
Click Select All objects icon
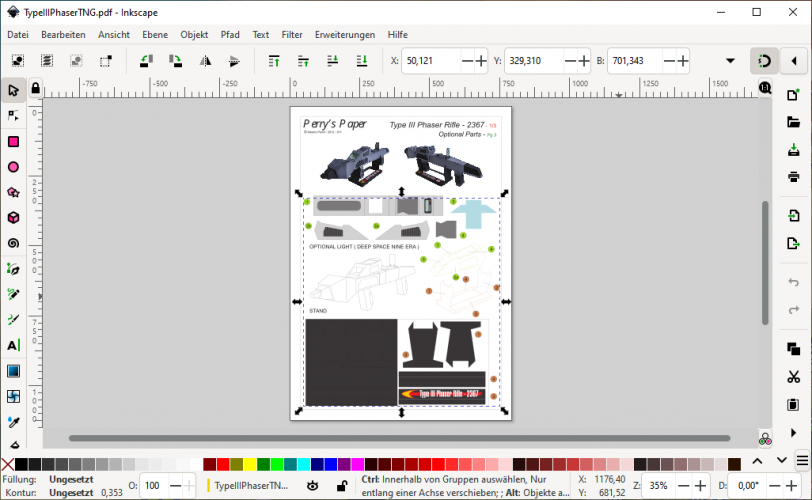[18, 61]
